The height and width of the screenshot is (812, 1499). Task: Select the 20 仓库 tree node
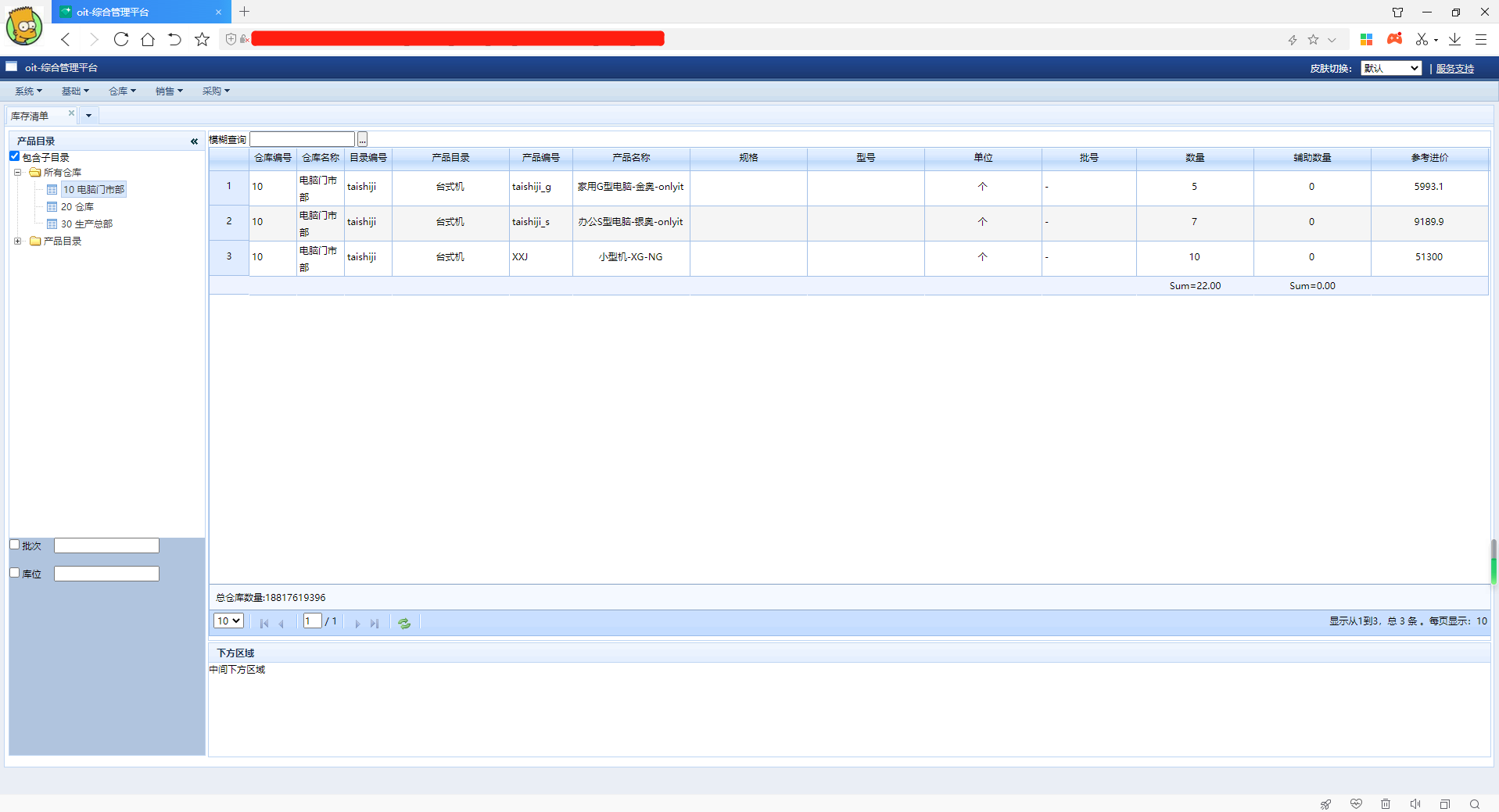pos(77,207)
